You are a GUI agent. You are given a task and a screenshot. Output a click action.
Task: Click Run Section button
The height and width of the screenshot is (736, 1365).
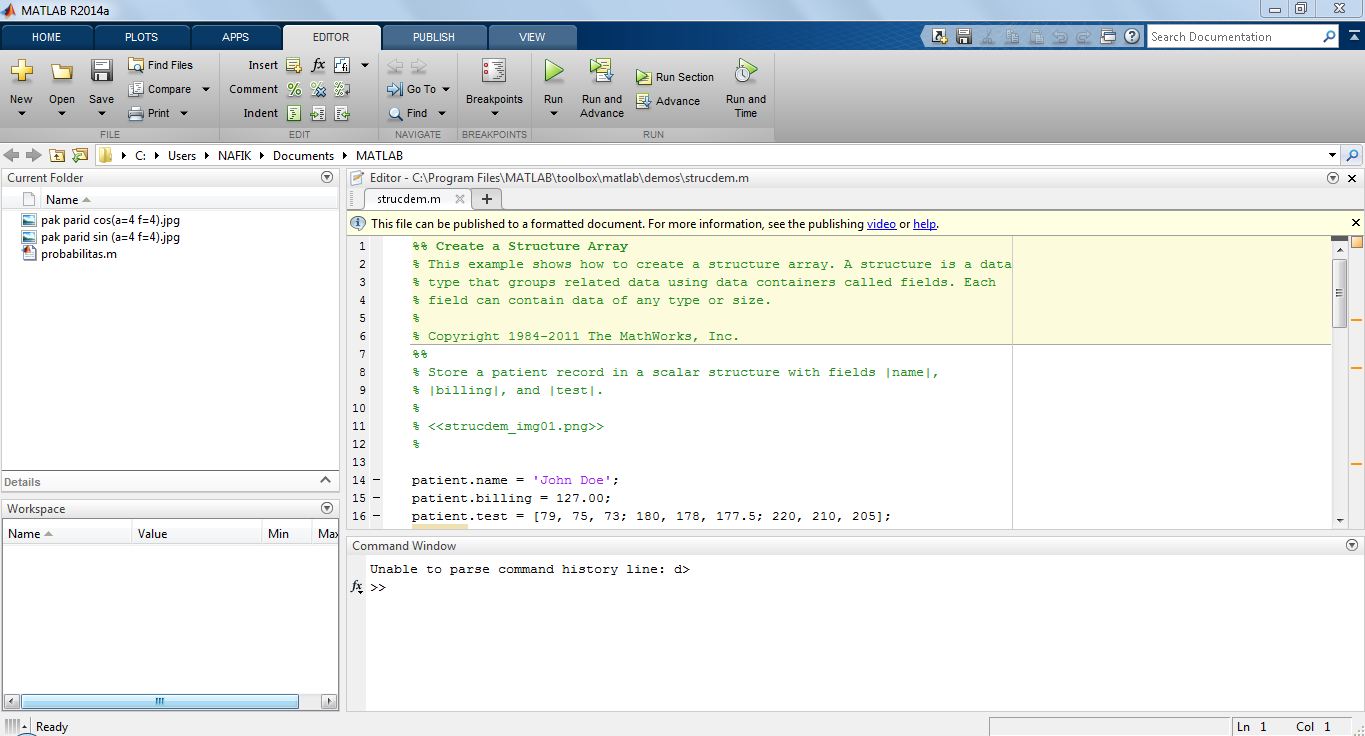(x=675, y=77)
